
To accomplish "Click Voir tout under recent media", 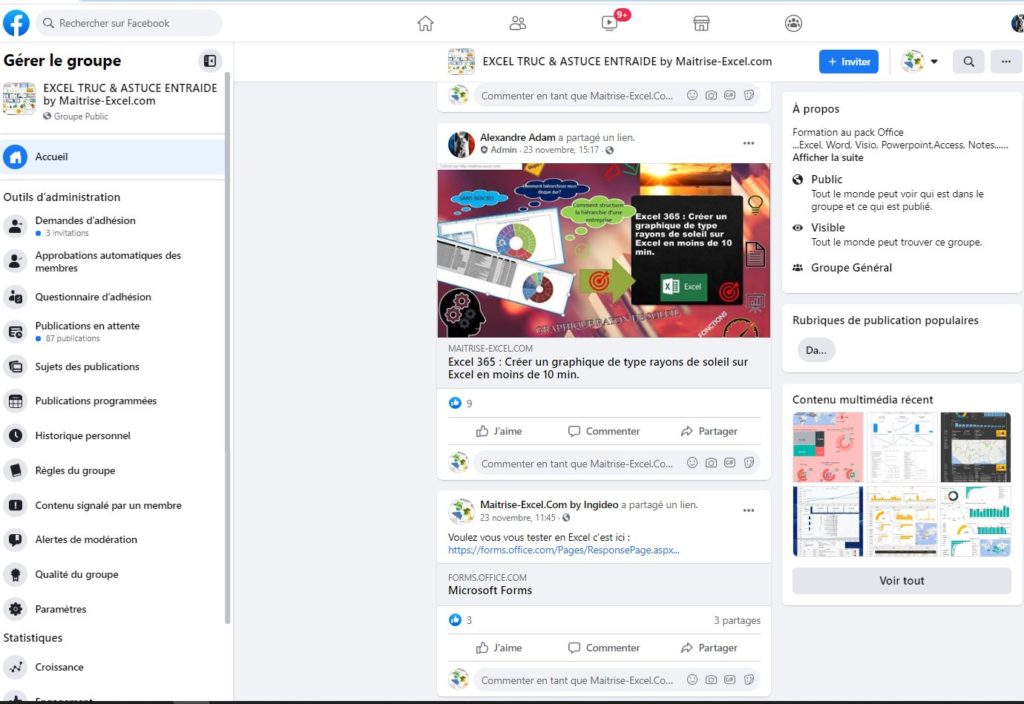I will point(901,581).
